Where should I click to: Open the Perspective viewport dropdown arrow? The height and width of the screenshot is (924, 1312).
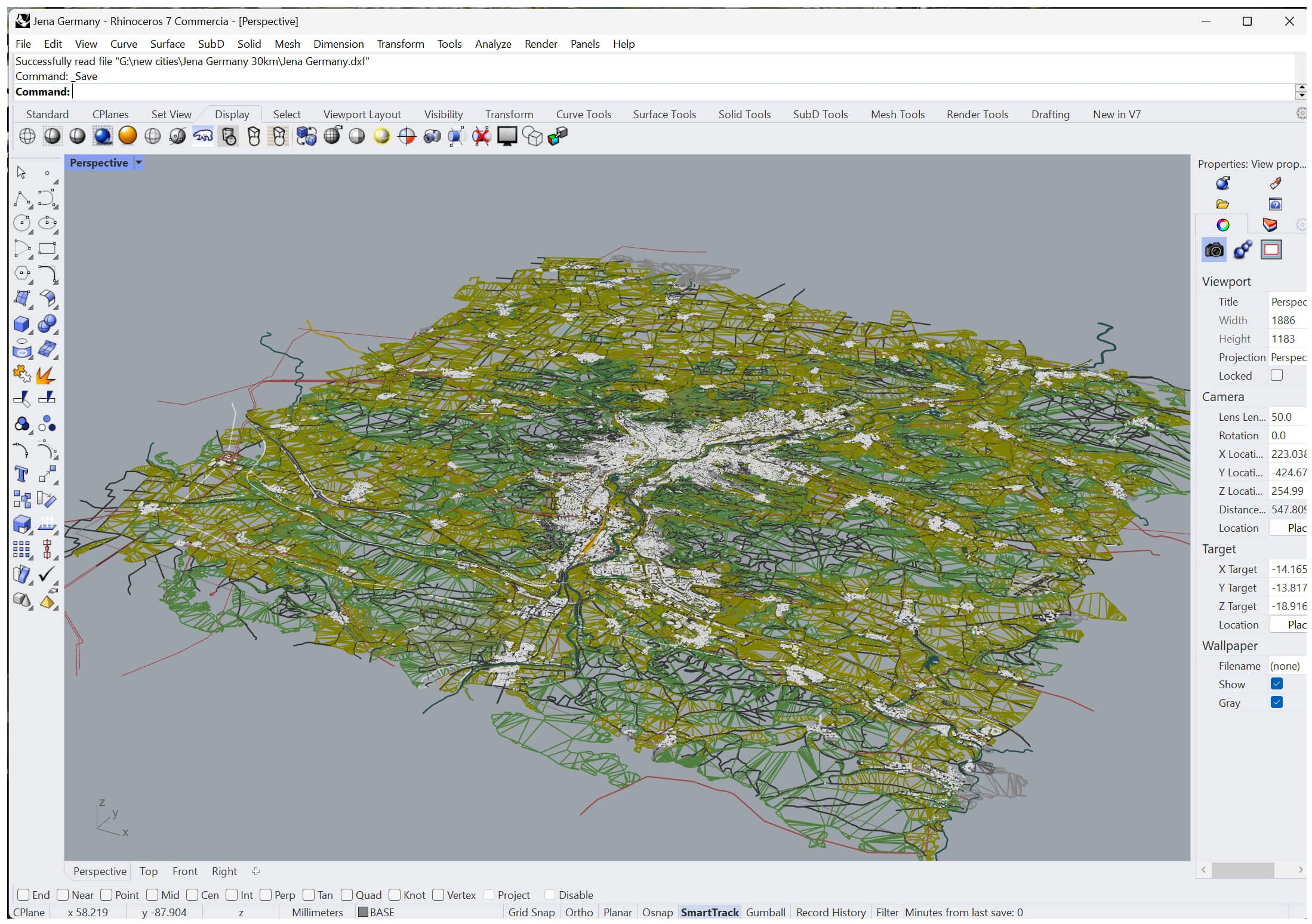tap(138, 162)
